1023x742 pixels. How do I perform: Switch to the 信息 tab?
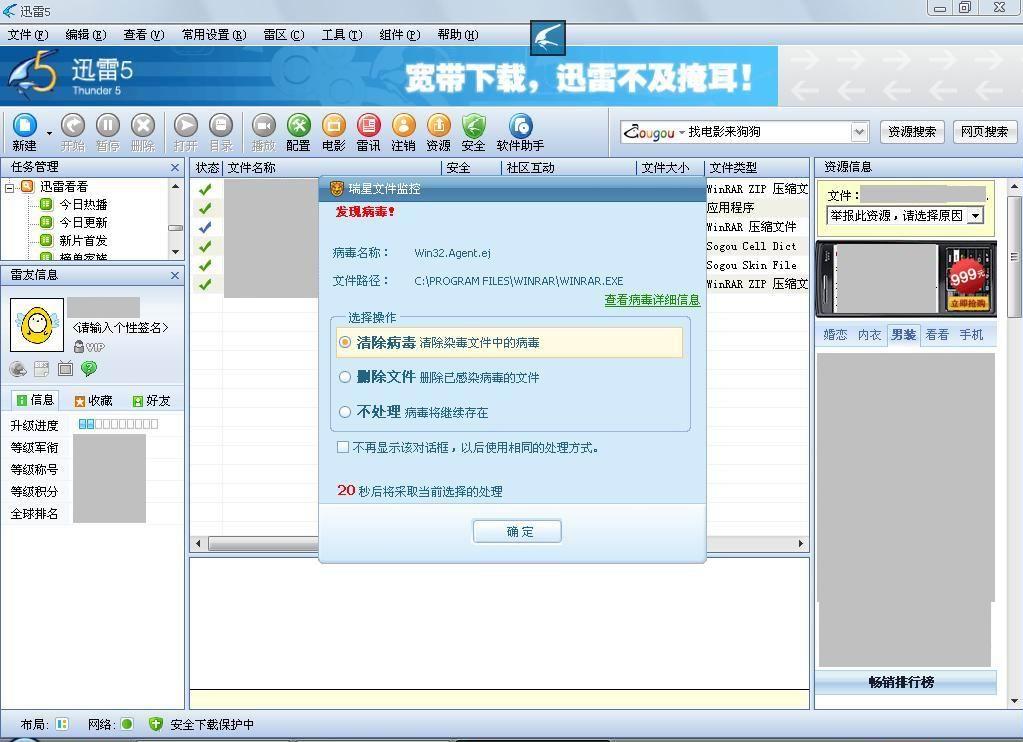[35, 400]
